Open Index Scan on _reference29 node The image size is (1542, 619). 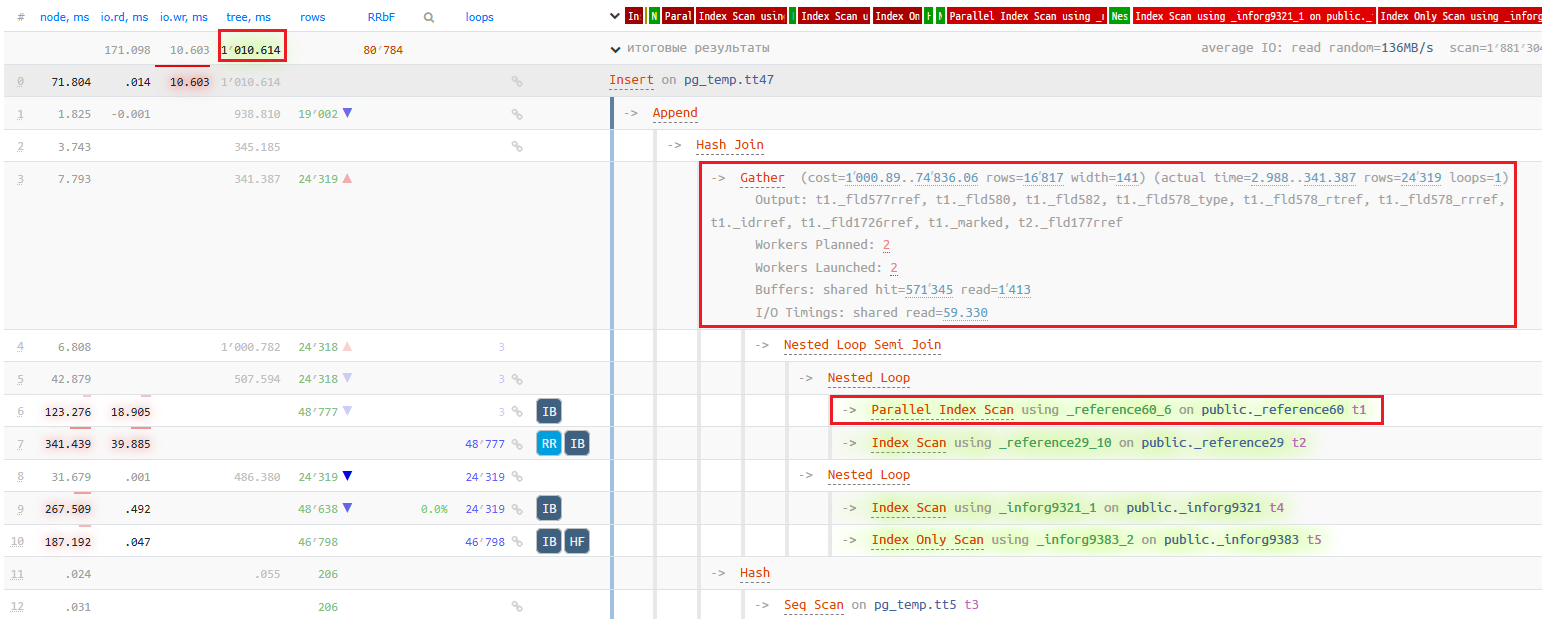click(x=908, y=443)
